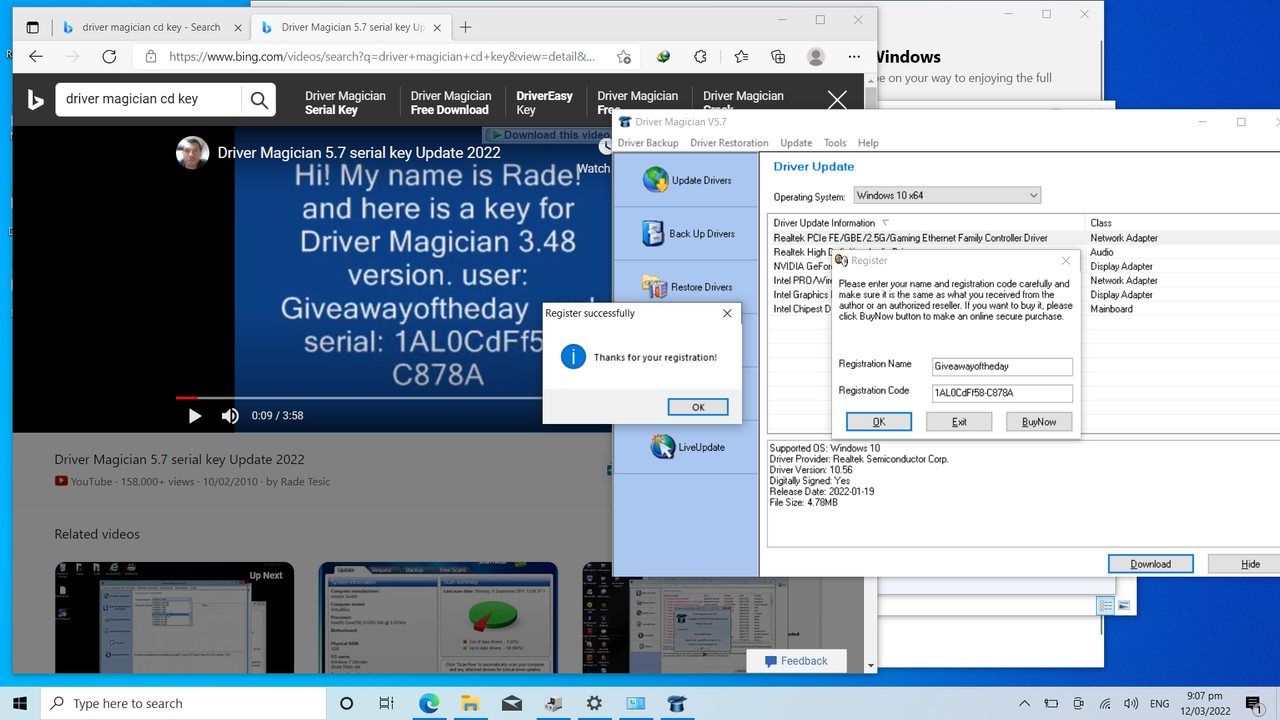Screen dimensions: 1280x720
Task: Click the Download button in Driver Magician
Action: 1151,564
